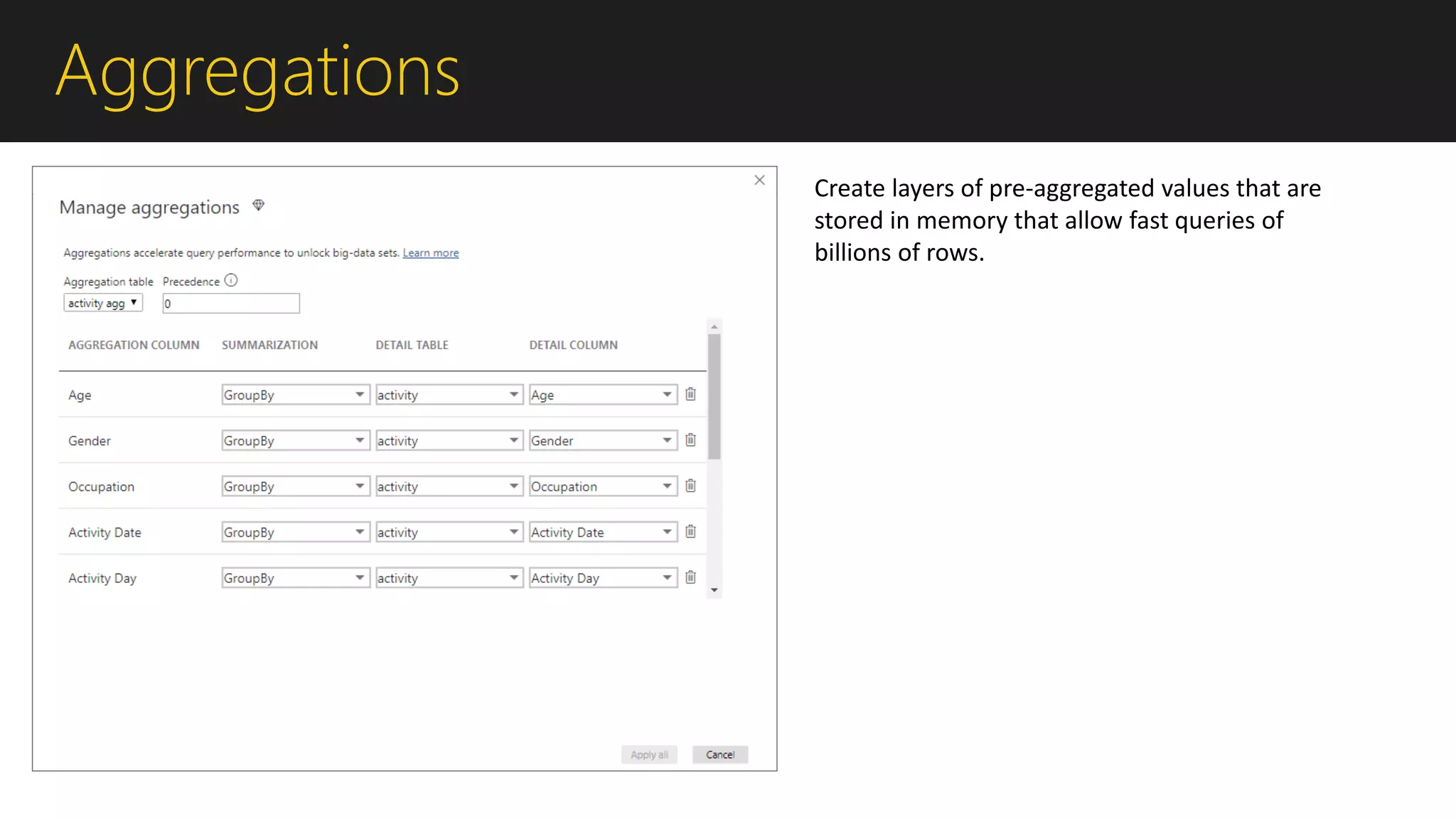The image size is (1456, 819).
Task: Delete the Activity Day aggregation row
Action: (x=690, y=577)
